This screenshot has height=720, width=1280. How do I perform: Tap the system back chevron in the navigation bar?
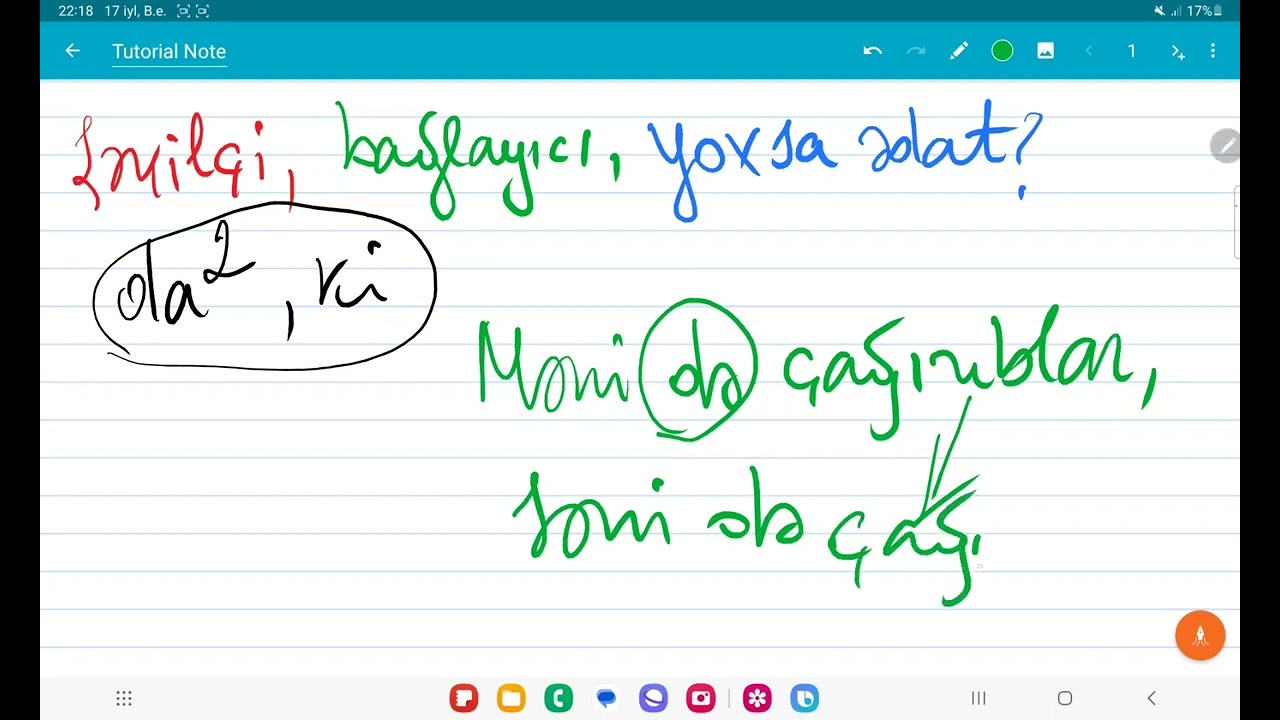1151,698
